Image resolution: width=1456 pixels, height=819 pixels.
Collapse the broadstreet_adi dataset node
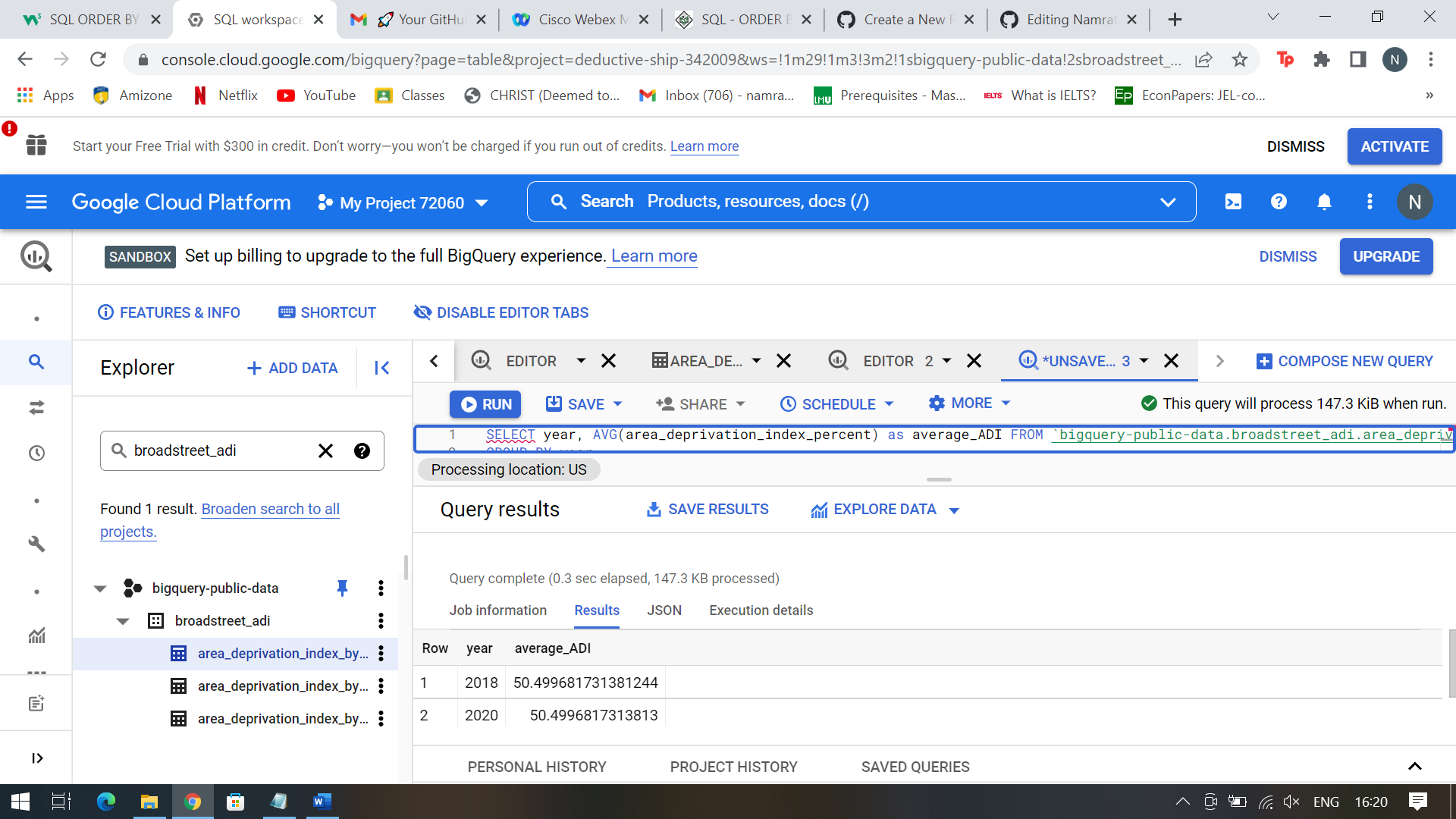click(x=123, y=621)
